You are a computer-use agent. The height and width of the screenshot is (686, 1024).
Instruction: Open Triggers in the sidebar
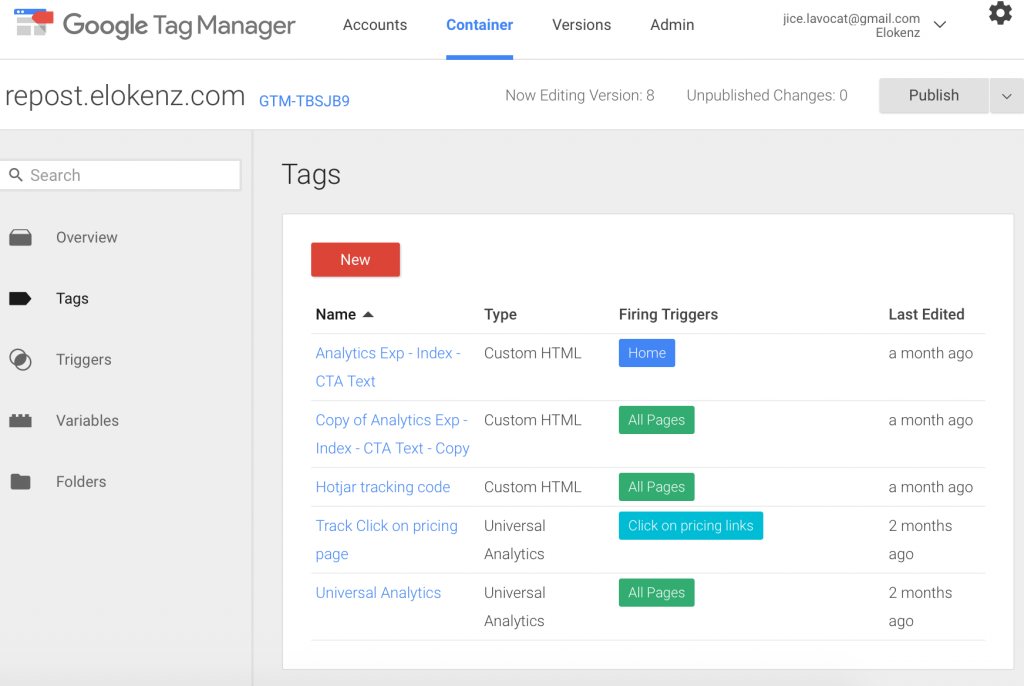pos(84,359)
